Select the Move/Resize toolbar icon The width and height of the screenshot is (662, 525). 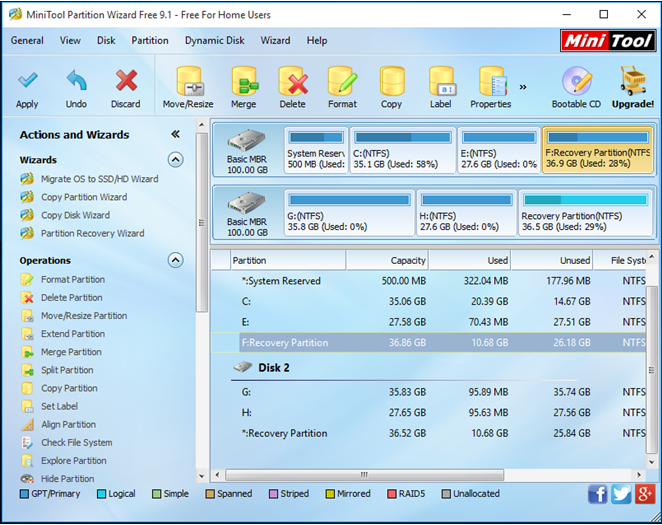click(188, 81)
